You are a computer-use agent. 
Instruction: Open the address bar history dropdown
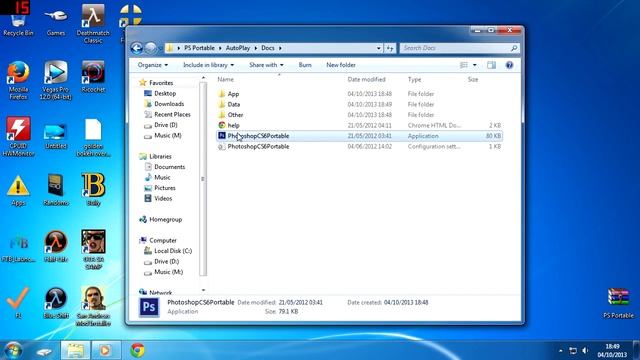[x=379, y=48]
